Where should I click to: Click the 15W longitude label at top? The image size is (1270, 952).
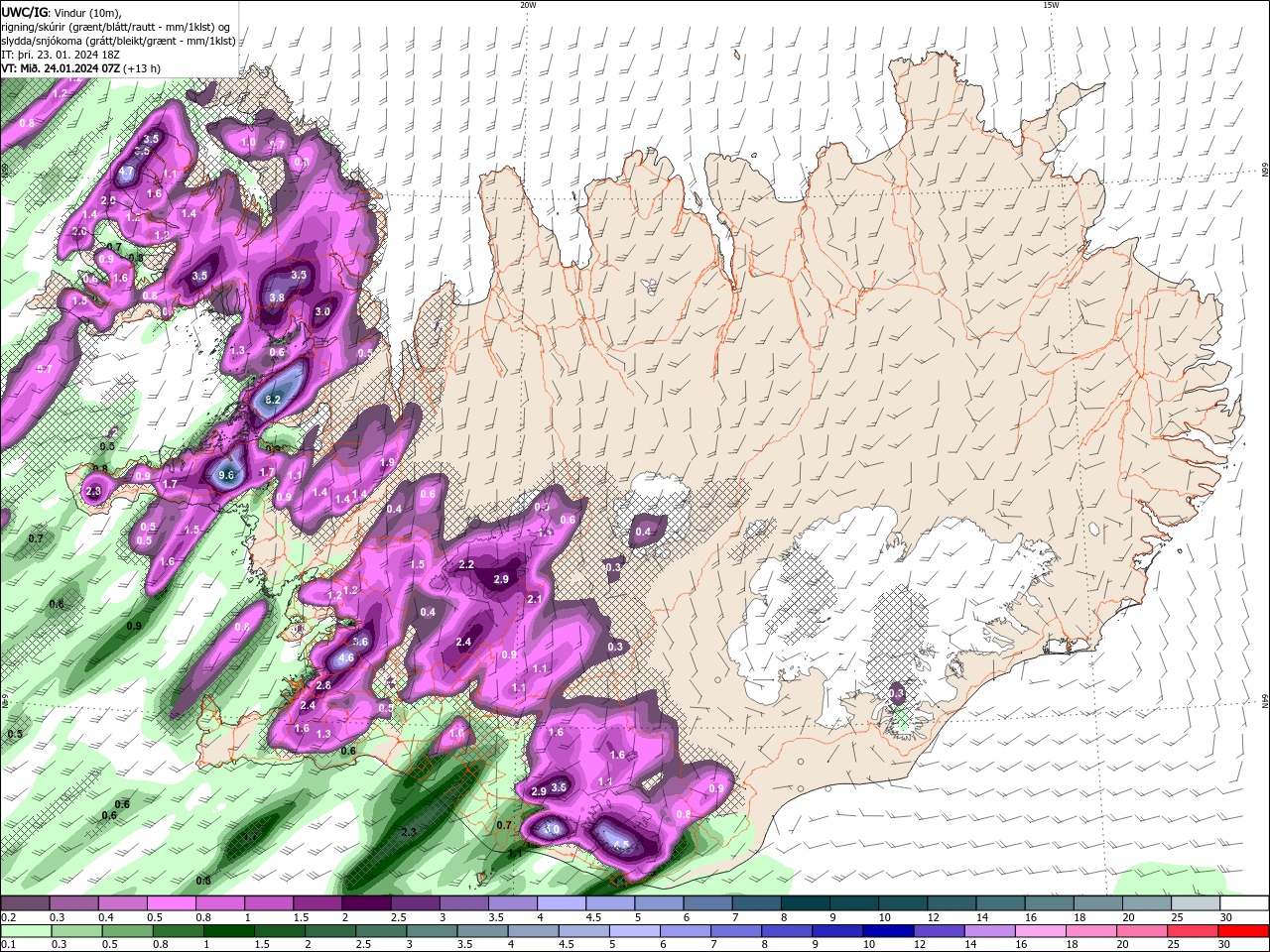1050,5
